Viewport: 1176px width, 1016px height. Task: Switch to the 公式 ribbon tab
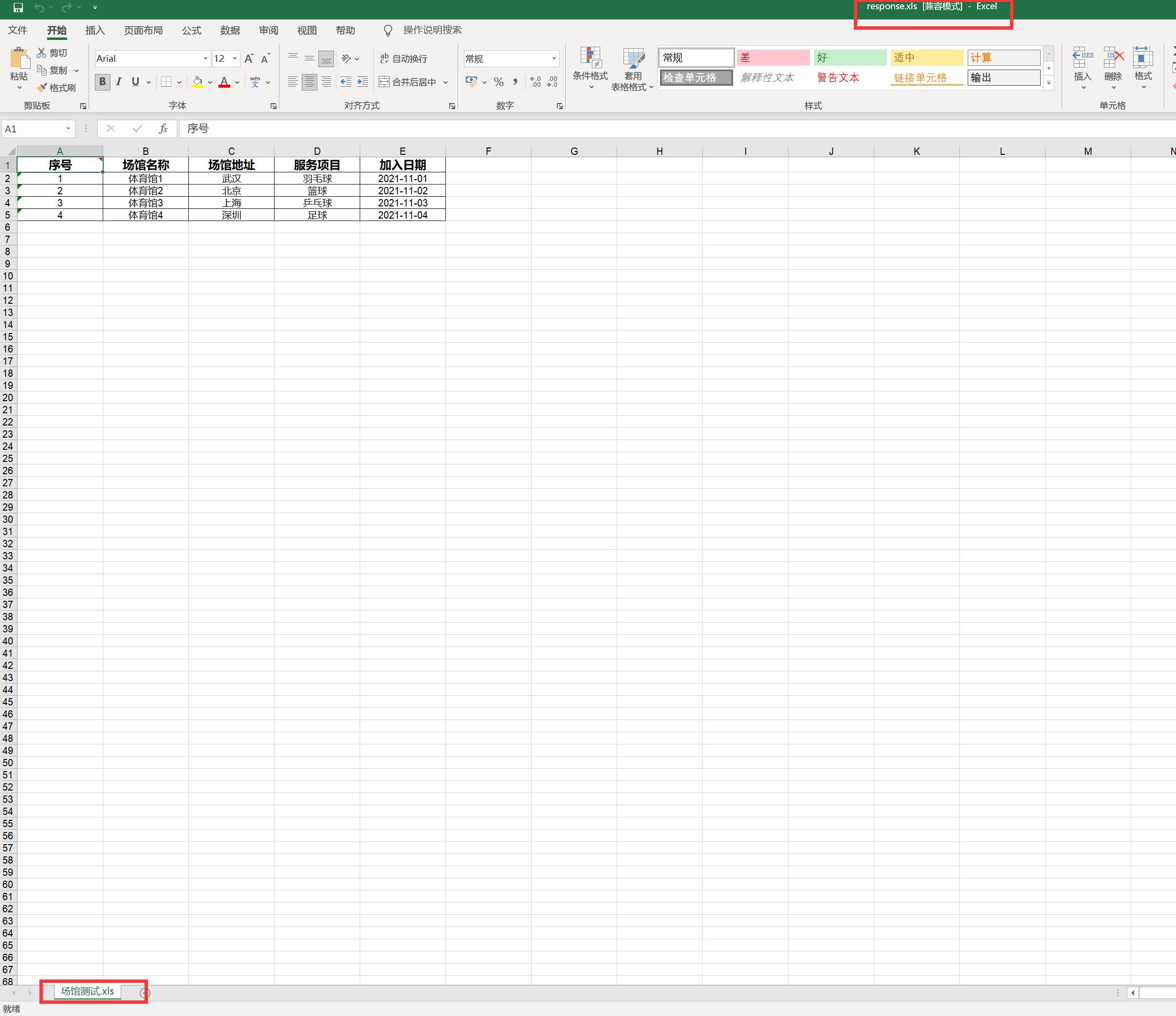191,30
